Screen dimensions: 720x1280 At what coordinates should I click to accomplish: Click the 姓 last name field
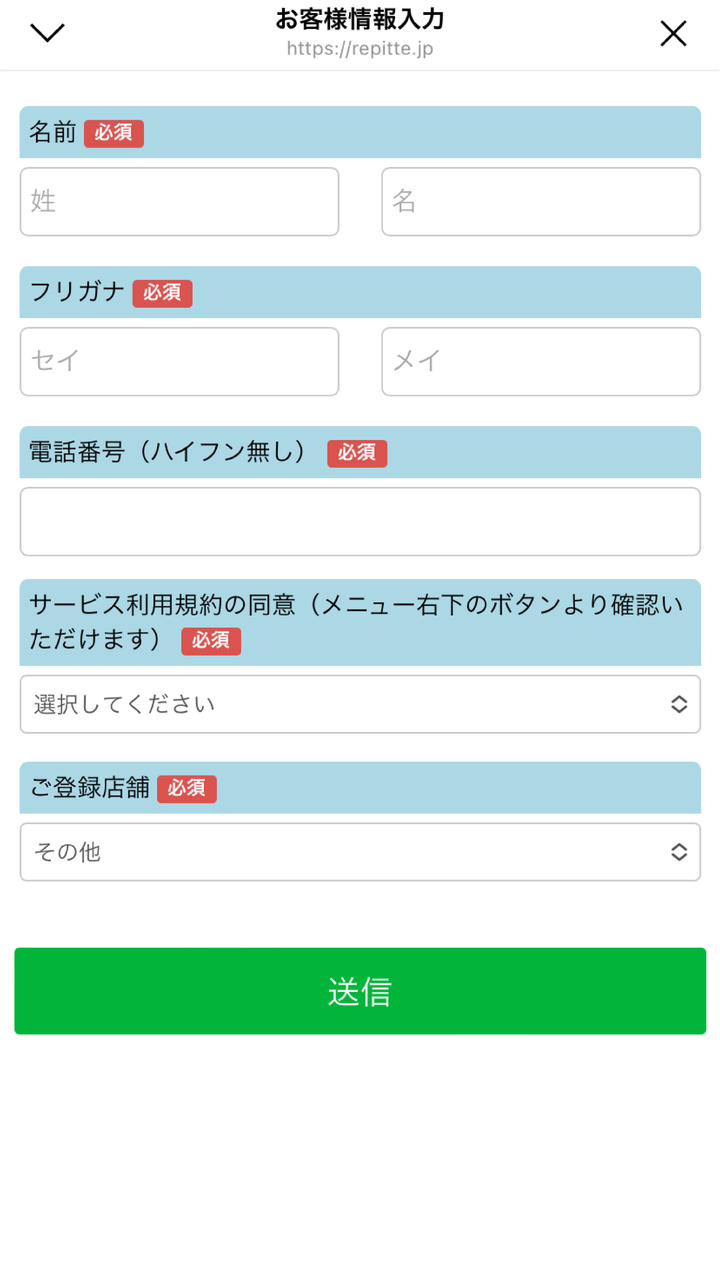179,202
